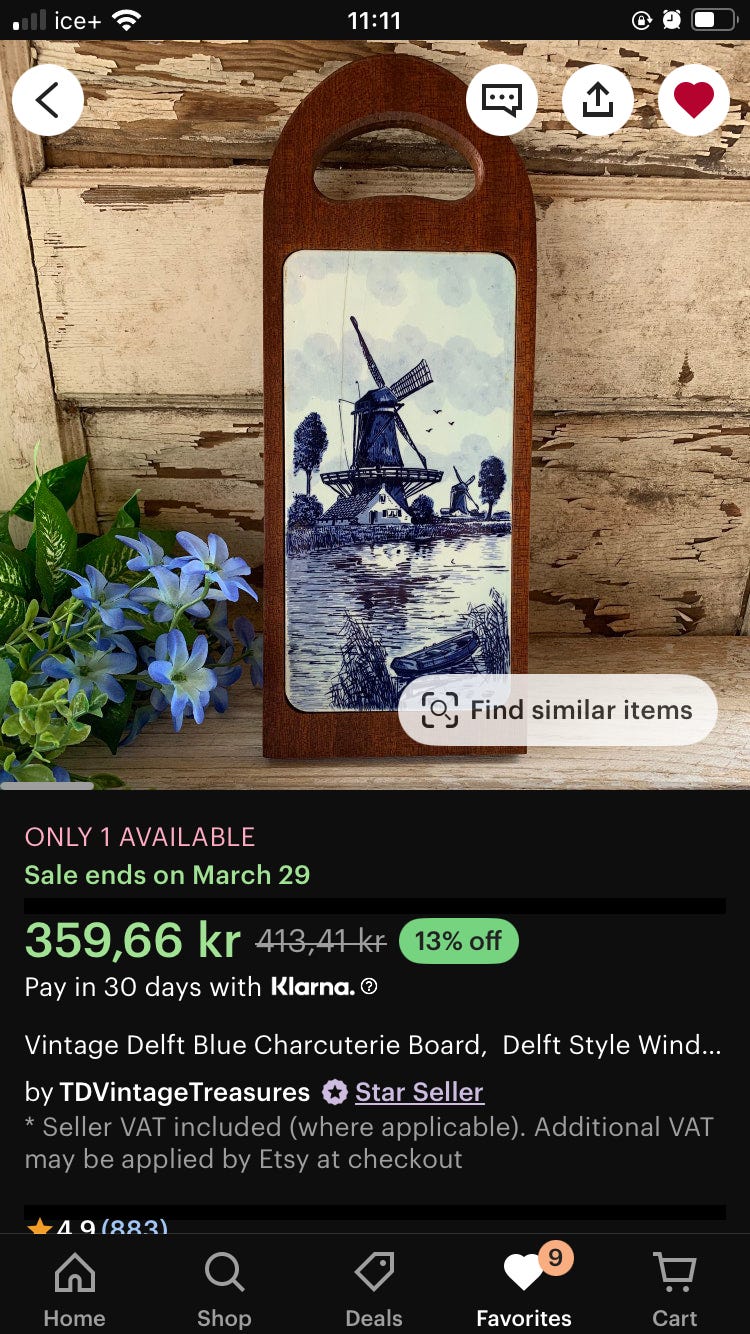This screenshot has width=750, height=1334.
Task: Tap the status bar clock
Action: tap(374, 20)
